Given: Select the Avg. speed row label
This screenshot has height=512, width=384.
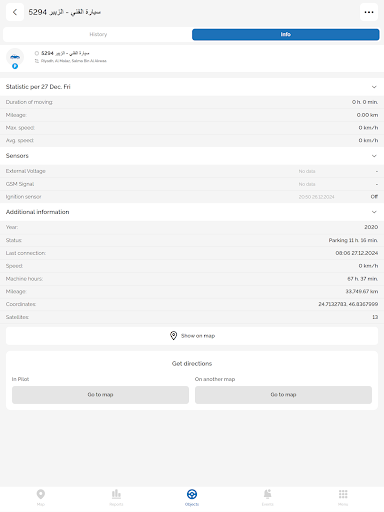Looking at the screenshot, I should tap(20, 140).
